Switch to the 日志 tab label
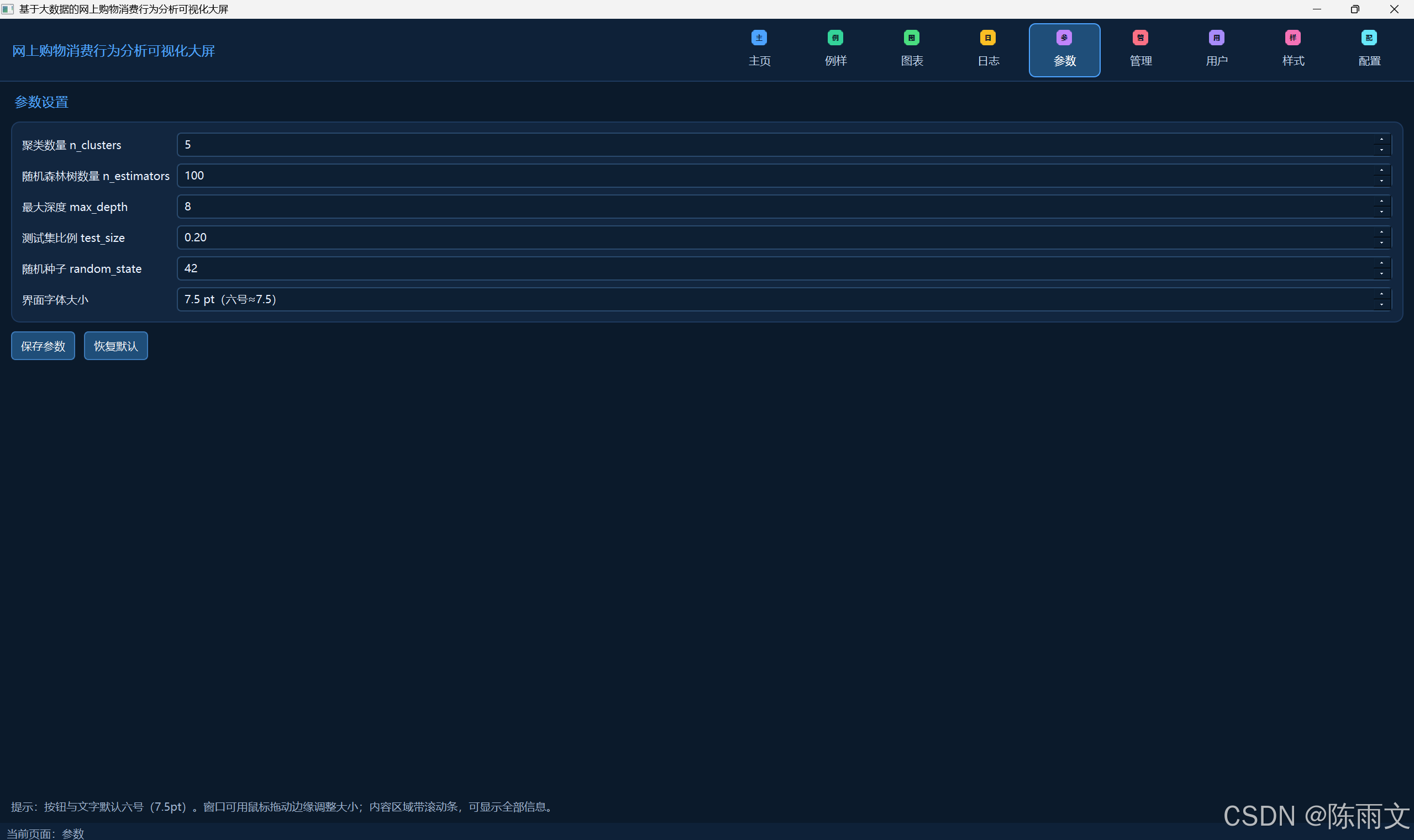Image resolution: width=1414 pixels, height=840 pixels. 988,61
